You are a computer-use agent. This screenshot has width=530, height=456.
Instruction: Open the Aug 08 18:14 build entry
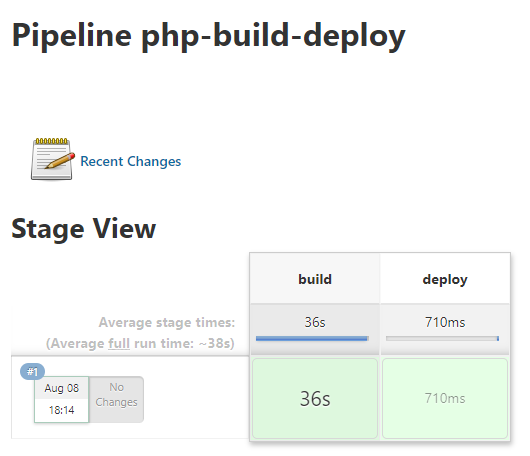(62, 399)
